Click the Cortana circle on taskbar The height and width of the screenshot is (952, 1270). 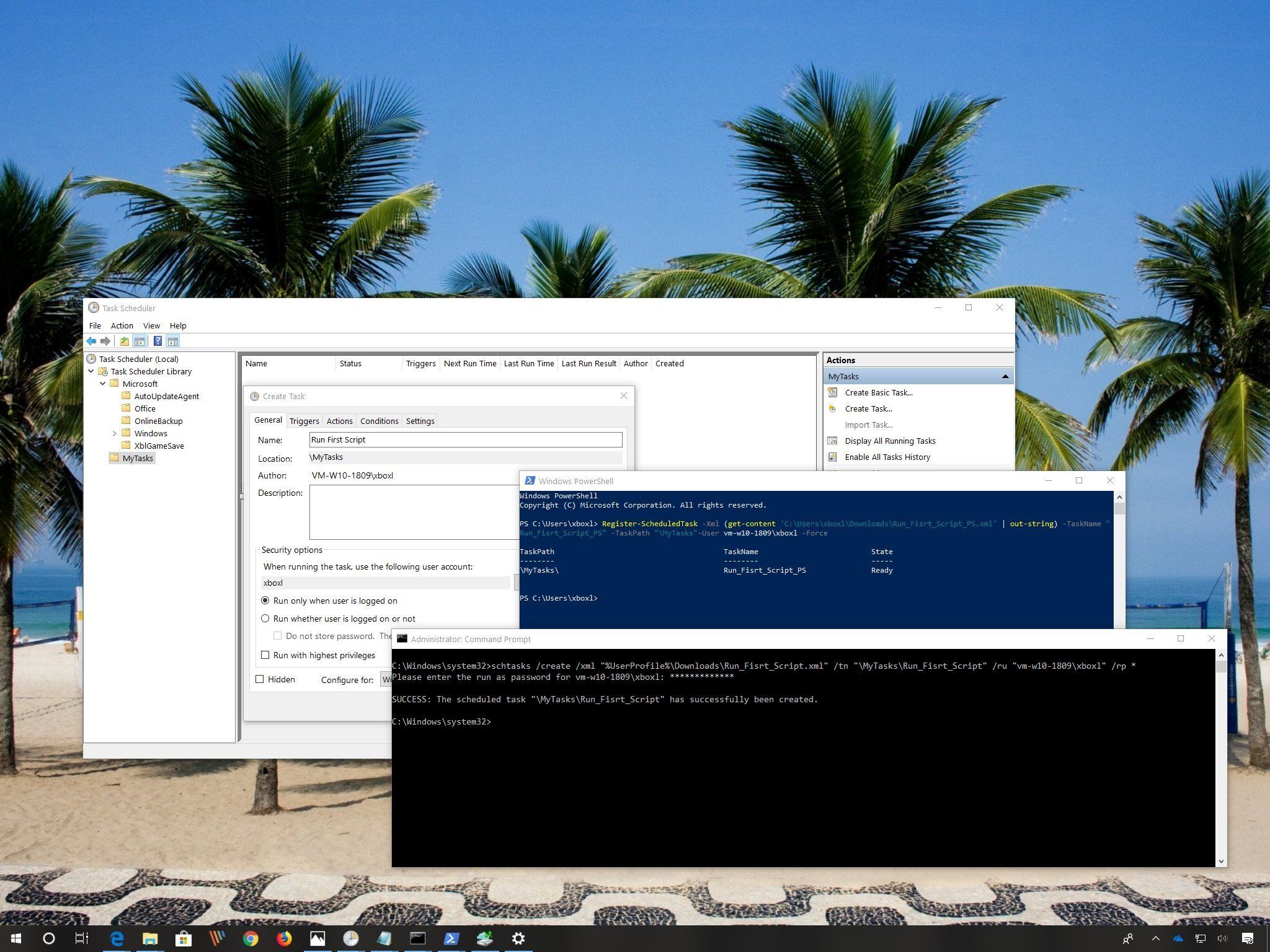[48, 938]
